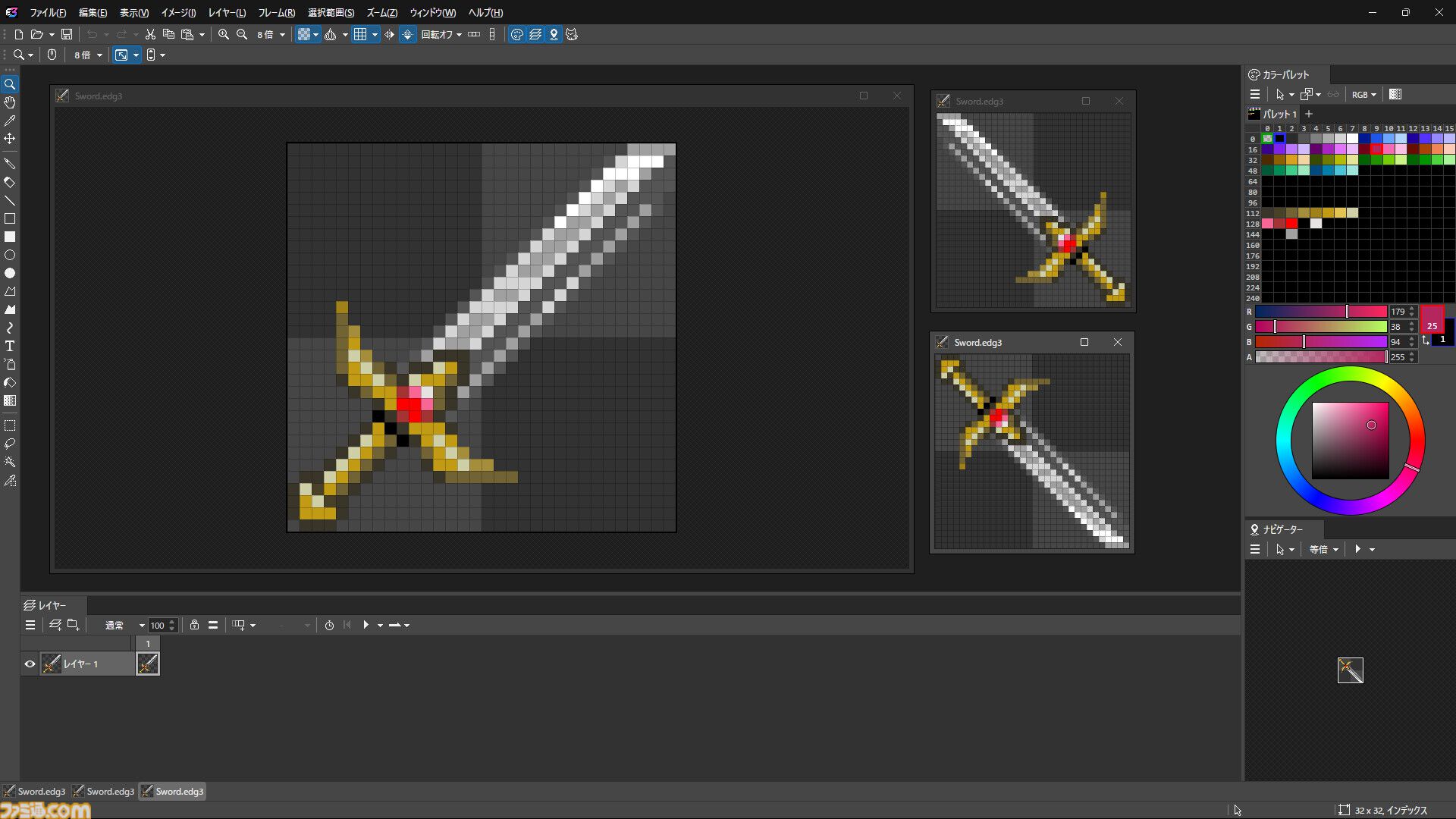This screenshot has width=1456, height=819.
Task: Open the ウィンドウ(W) menu
Action: [432, 12]
